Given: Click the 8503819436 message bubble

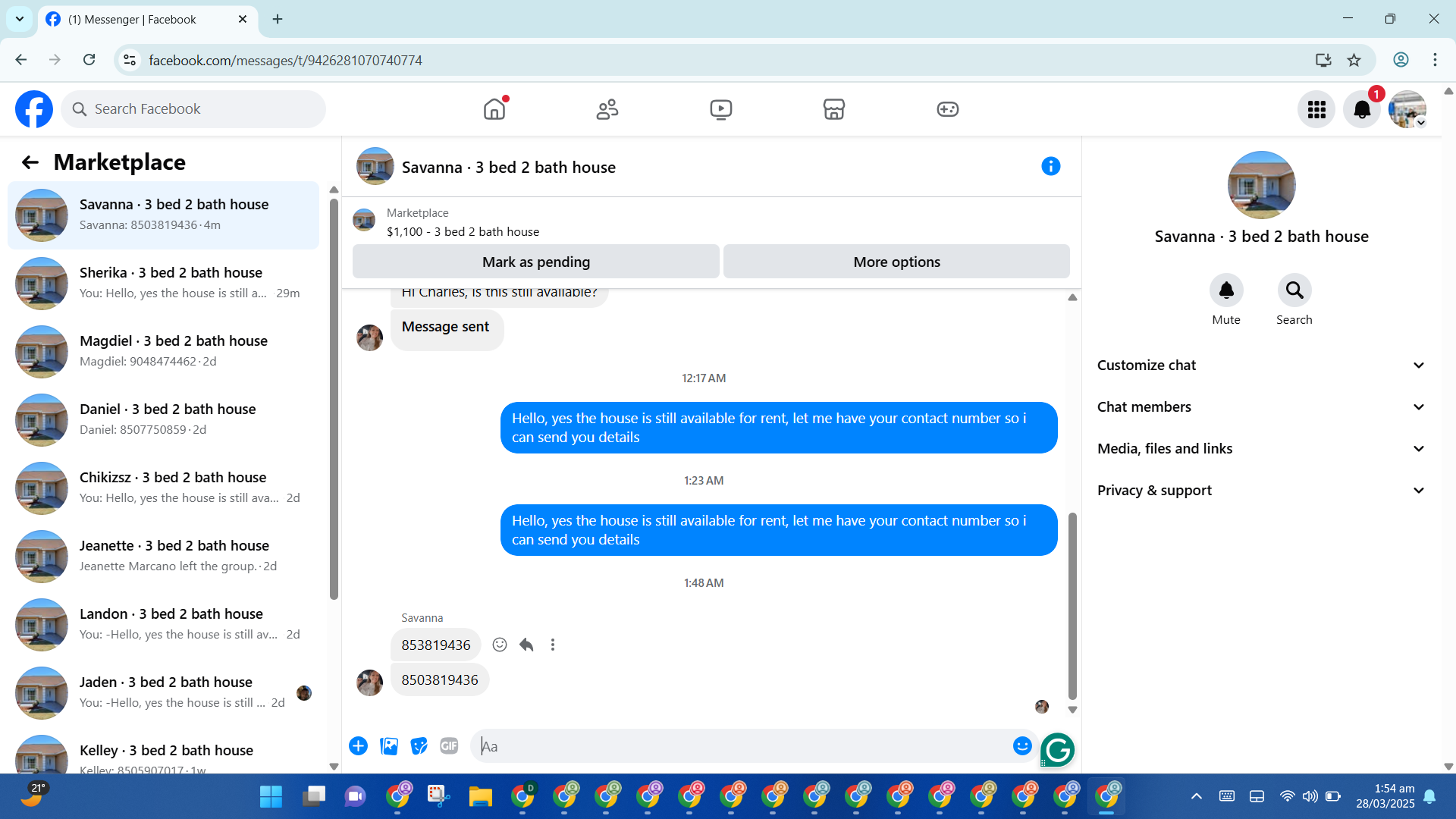Looking at the screenshot, I should coord(440,680).
